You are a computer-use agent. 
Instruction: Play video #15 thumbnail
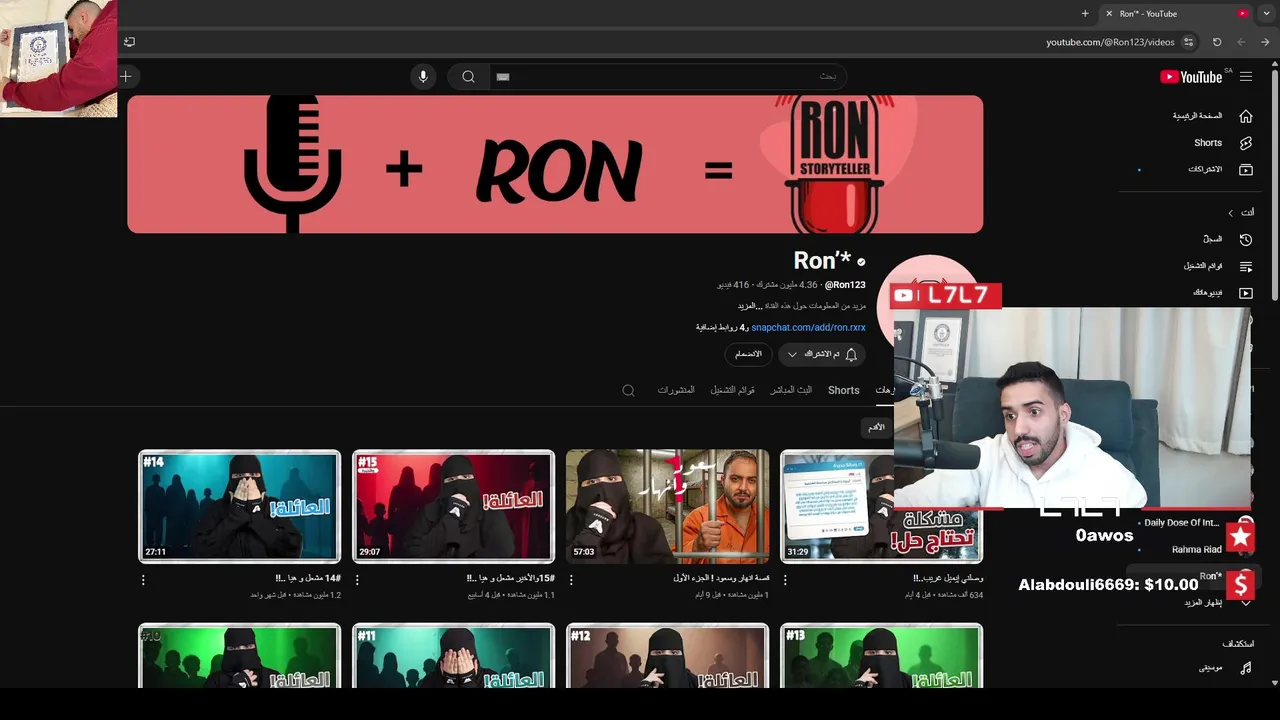pos(453,506)
